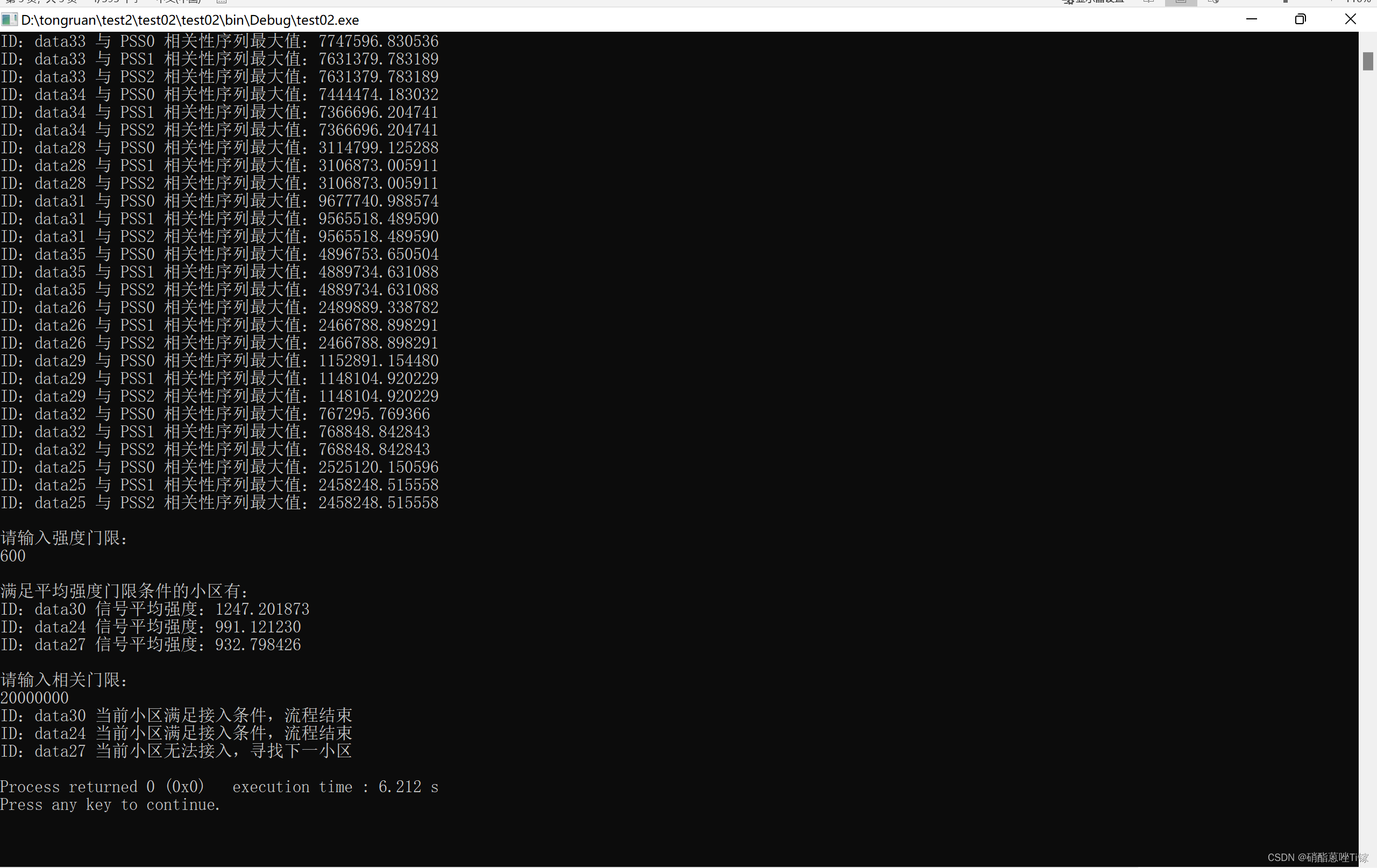Viewport: 1377px width, 868px height.
Task: Open 显示器设置 in the status bar above
Action: pos(1094,2)
